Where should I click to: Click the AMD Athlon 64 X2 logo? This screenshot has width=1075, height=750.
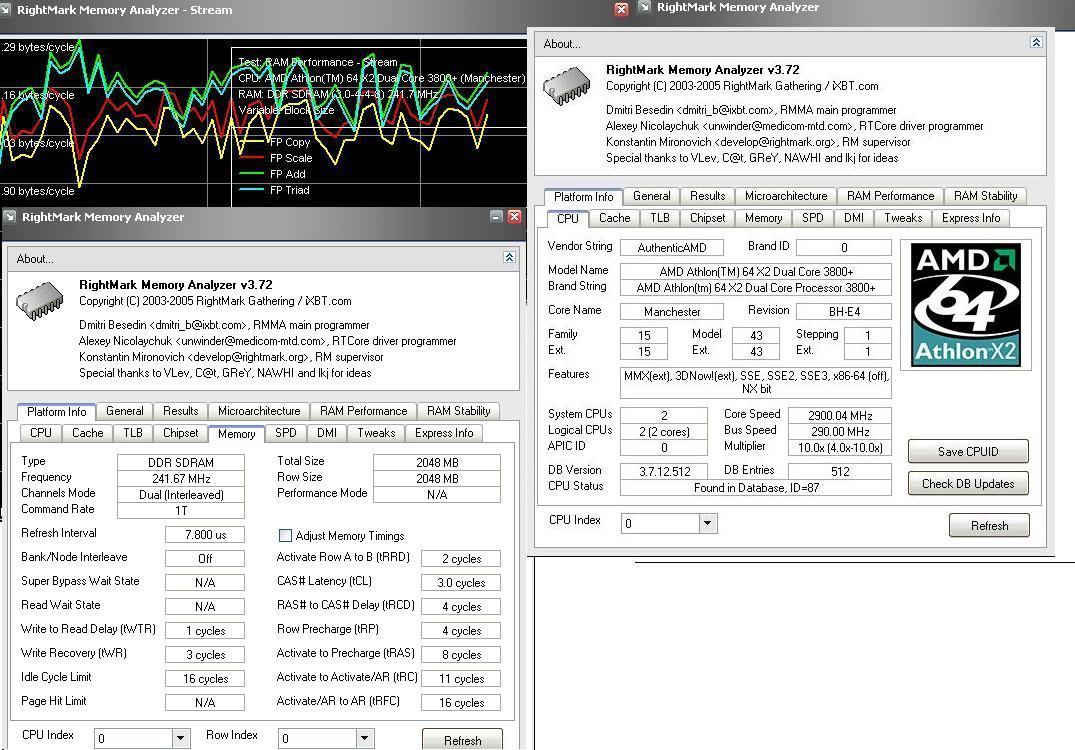pos(965,304)
